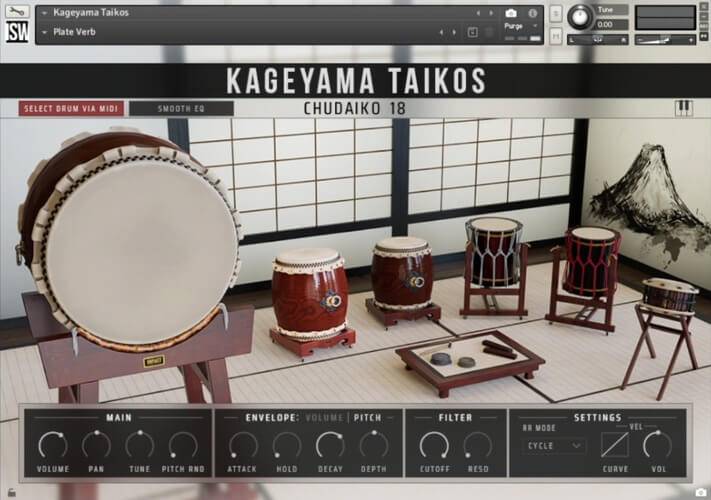
Task: Adjust the envelope Decay knob
Action: pos(330,445)
